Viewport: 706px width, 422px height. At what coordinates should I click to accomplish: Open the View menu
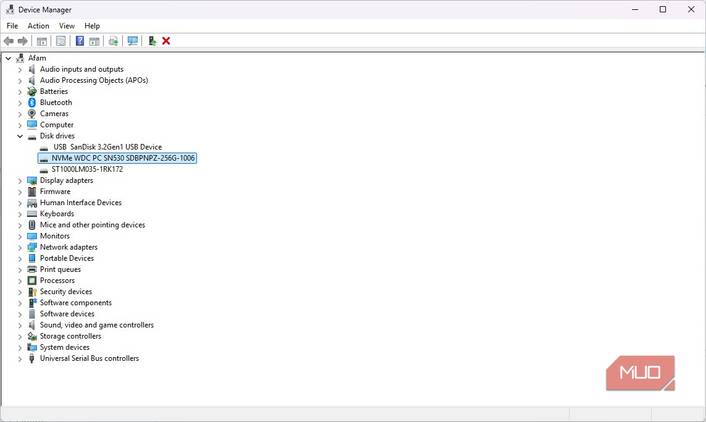coord(67,26)
